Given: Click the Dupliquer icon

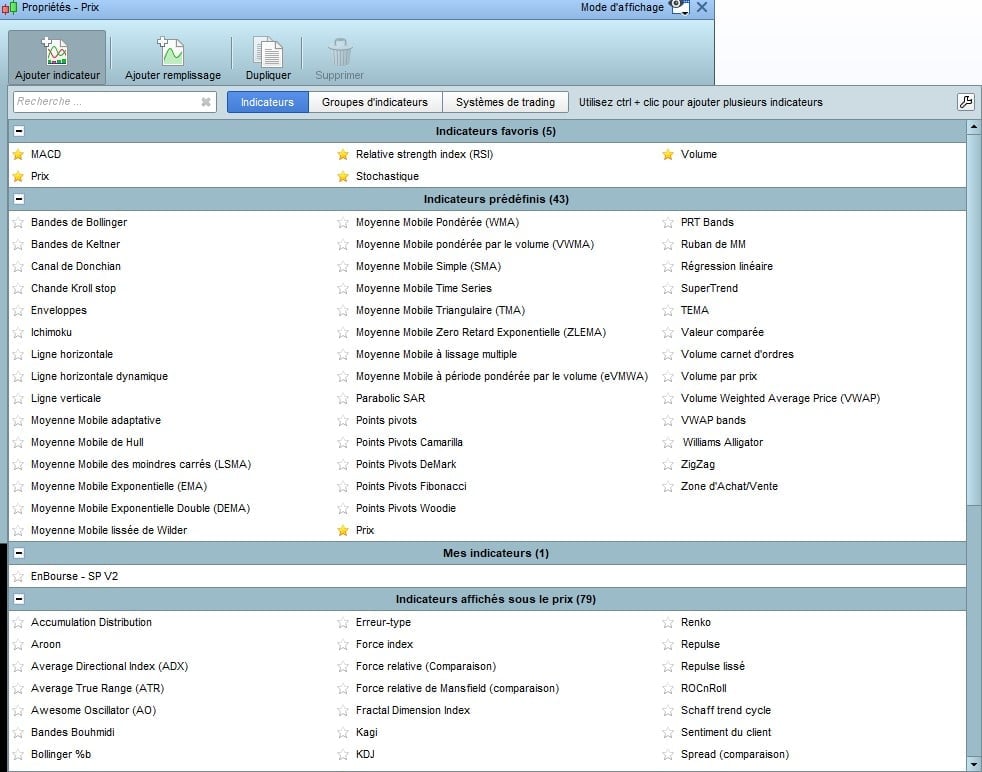Looking at the screenshot, I should (x=268, y=51).
